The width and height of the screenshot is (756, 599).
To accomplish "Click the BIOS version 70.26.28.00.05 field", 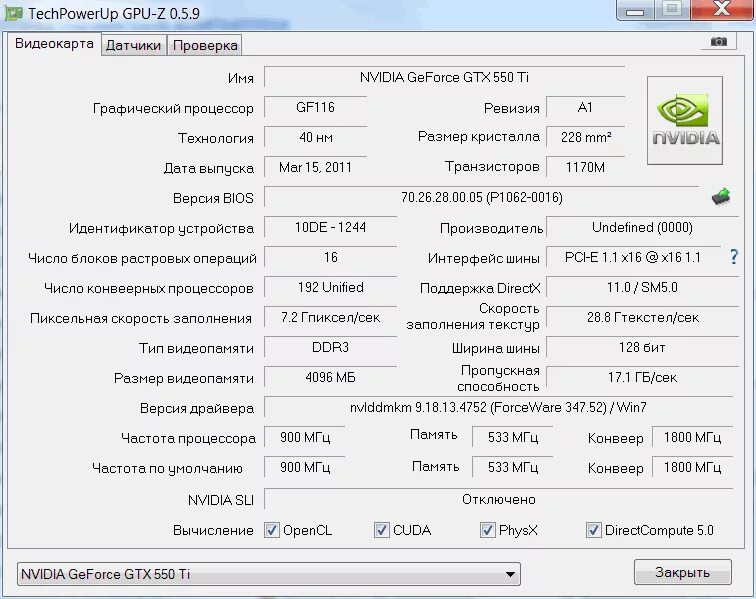I will tap(482, 197).
